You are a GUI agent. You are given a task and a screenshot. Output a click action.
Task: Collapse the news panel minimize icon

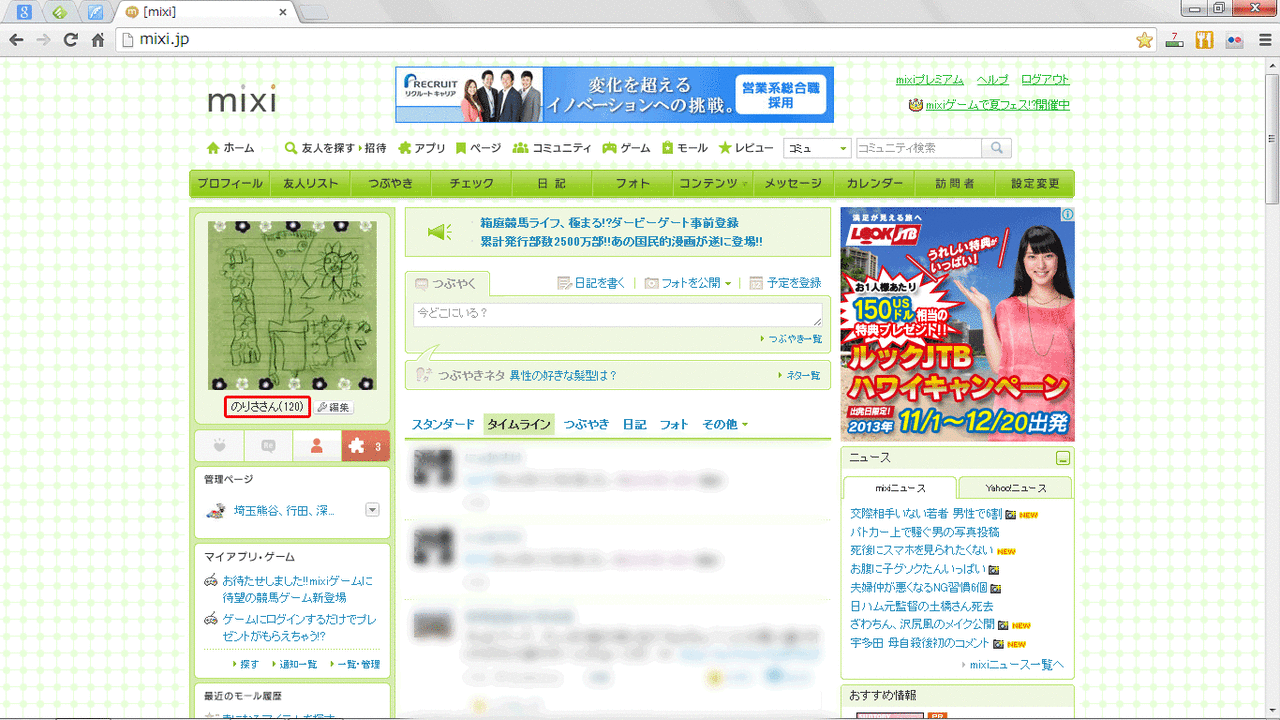click(x=1063, y=458)
